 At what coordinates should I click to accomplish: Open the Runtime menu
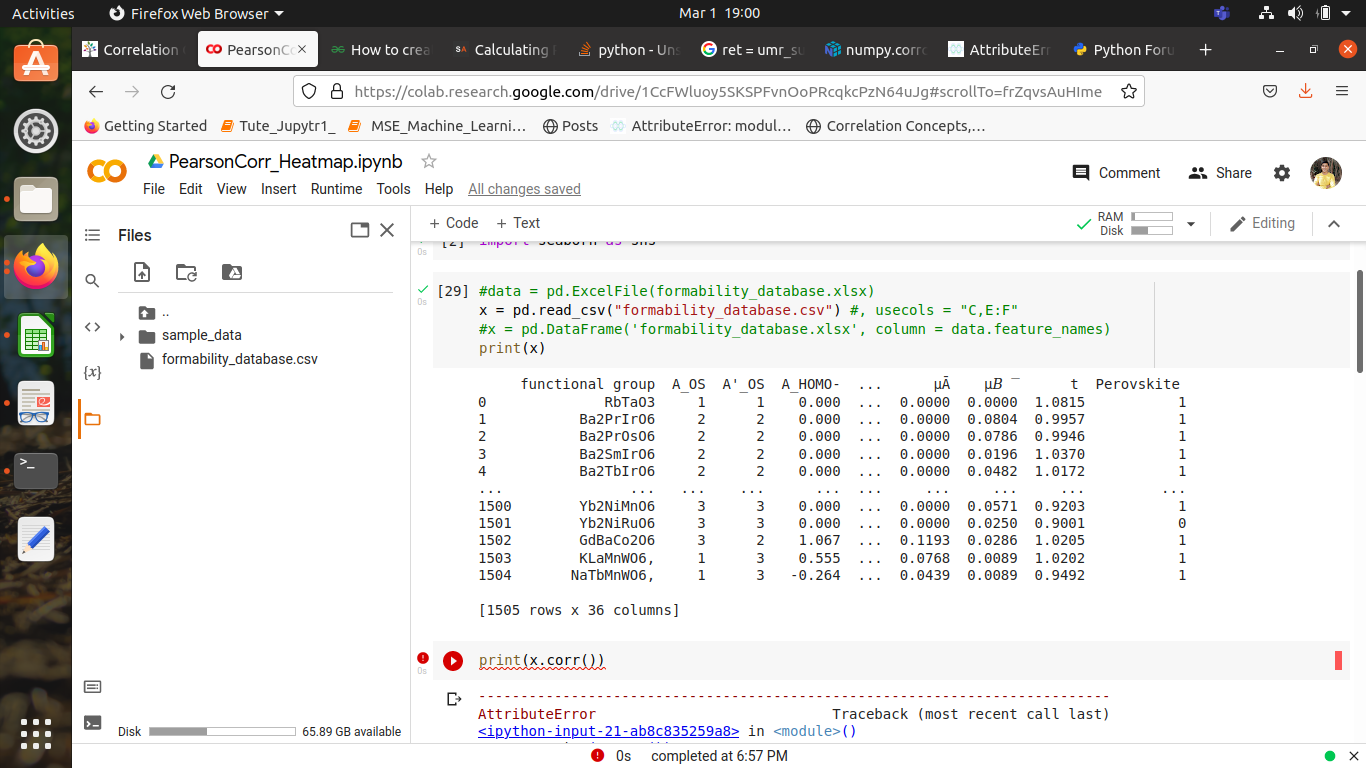pos(336,189)
